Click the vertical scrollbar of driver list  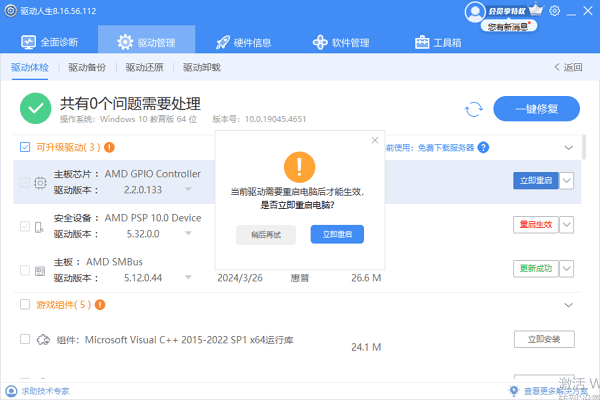(x=584, y=147)
